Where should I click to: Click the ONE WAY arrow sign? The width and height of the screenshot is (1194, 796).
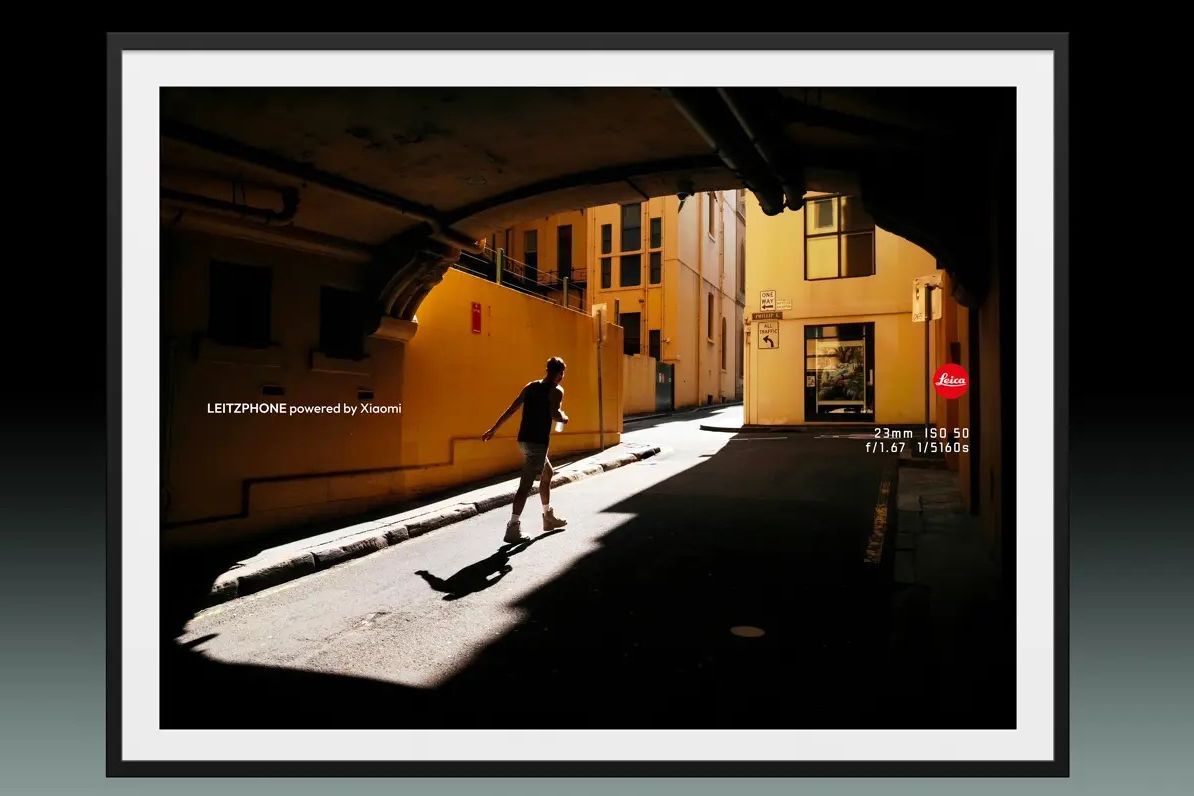(767, 300)
